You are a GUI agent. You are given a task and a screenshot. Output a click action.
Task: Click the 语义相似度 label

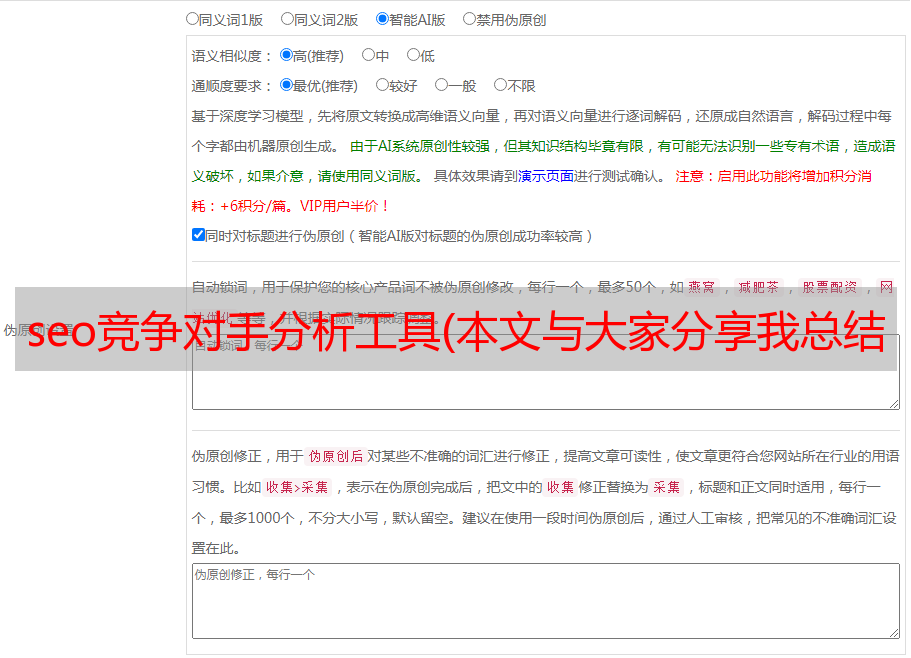pyautogui.click(x=232, y=56)
